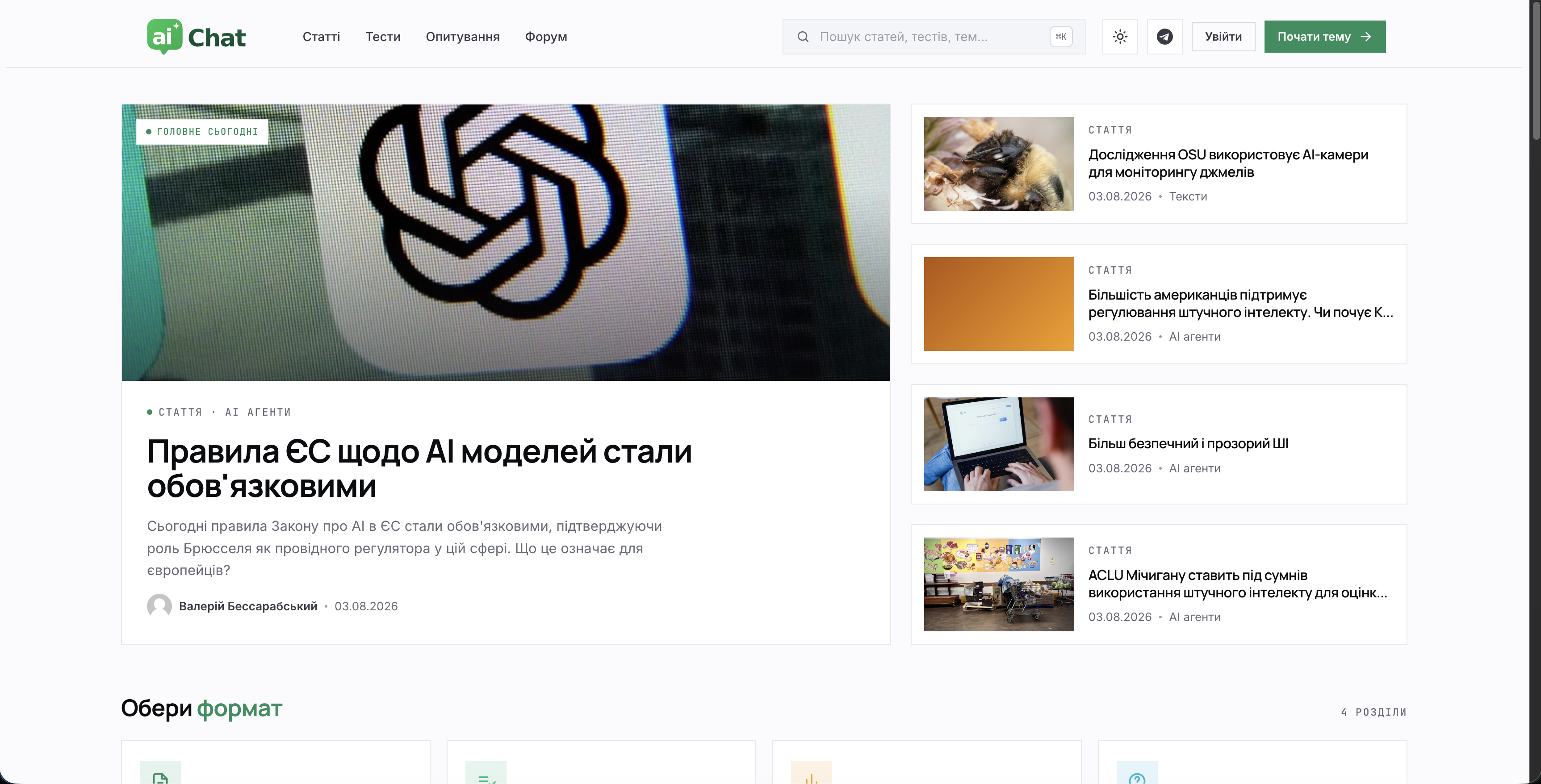Select the AI агенти category above the headline
Viewport: 1541px width, 784px height.
(258, 412)
